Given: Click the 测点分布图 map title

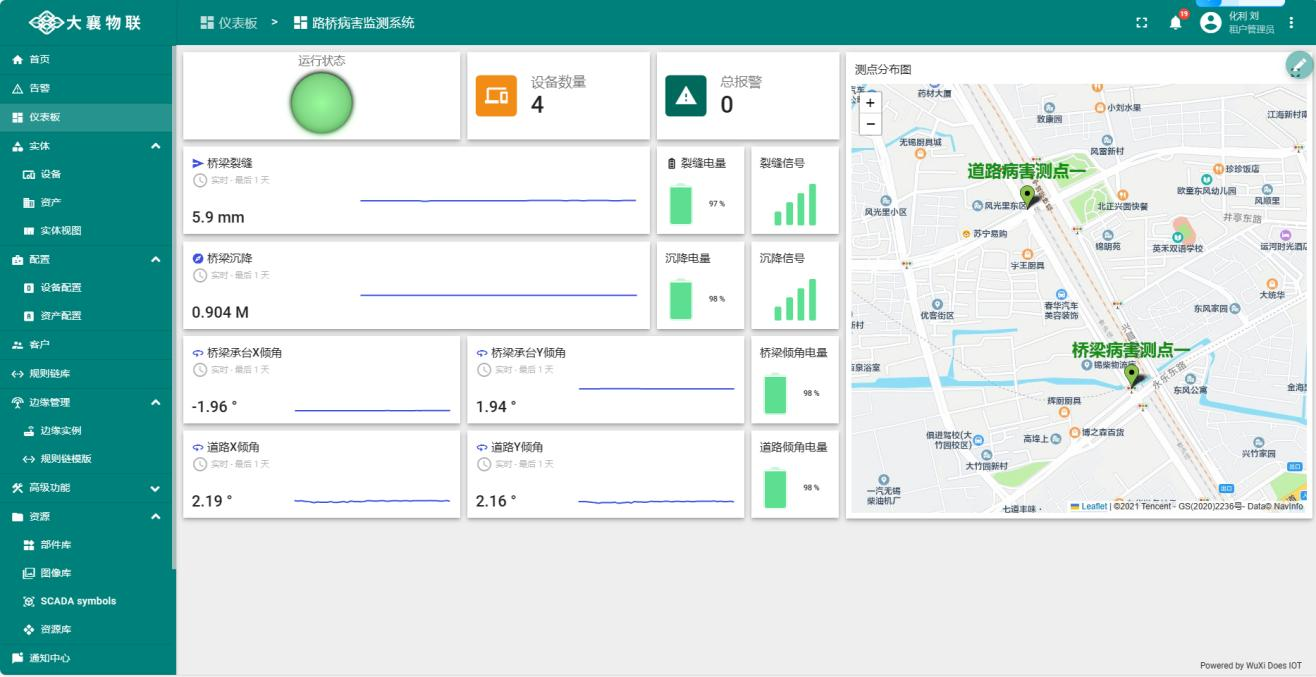Looking at the screenshot, I should click(x=883, y=70).
